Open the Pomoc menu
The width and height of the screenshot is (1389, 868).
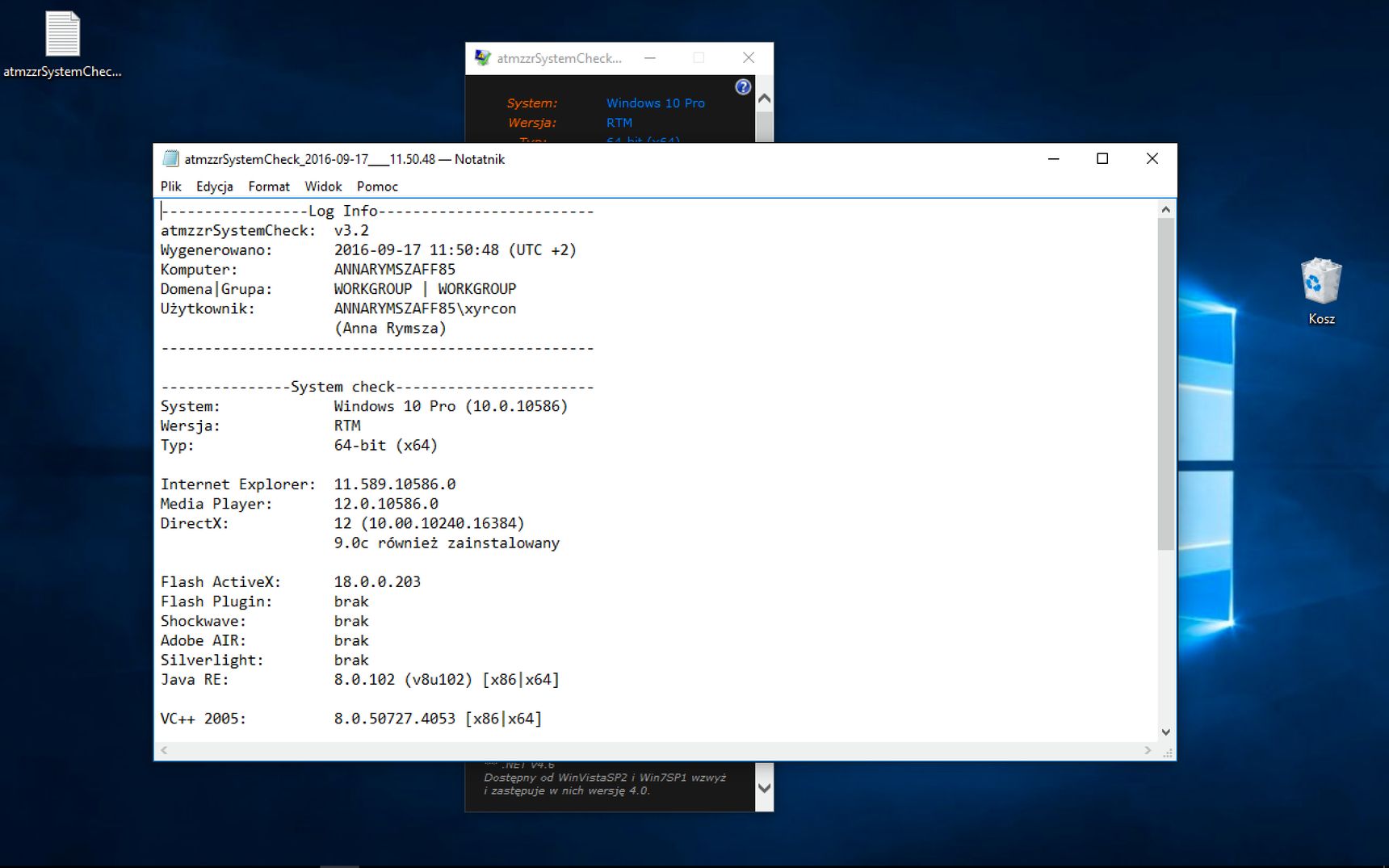[x=377, y=187]
